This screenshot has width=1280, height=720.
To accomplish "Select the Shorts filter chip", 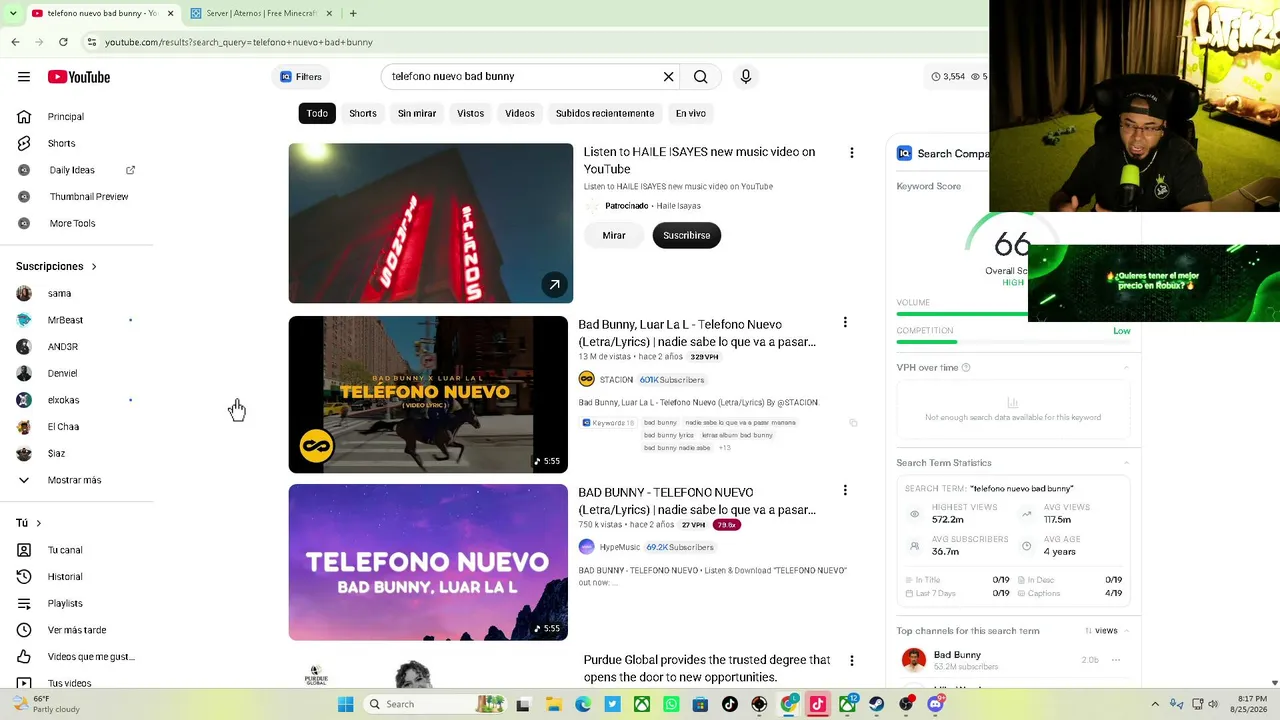I will pos(363,113).
